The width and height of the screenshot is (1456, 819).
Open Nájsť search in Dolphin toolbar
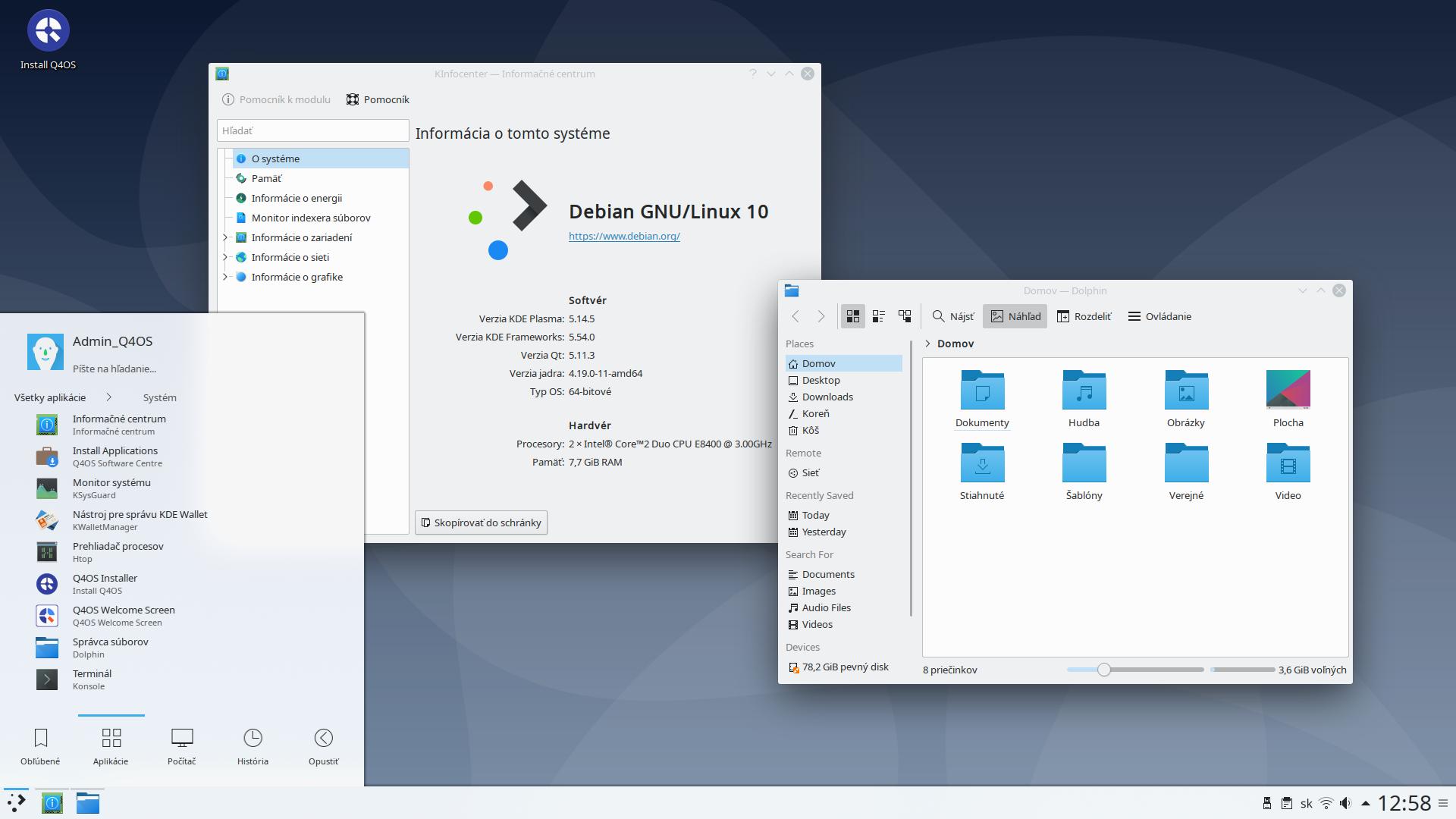(952, 316)
